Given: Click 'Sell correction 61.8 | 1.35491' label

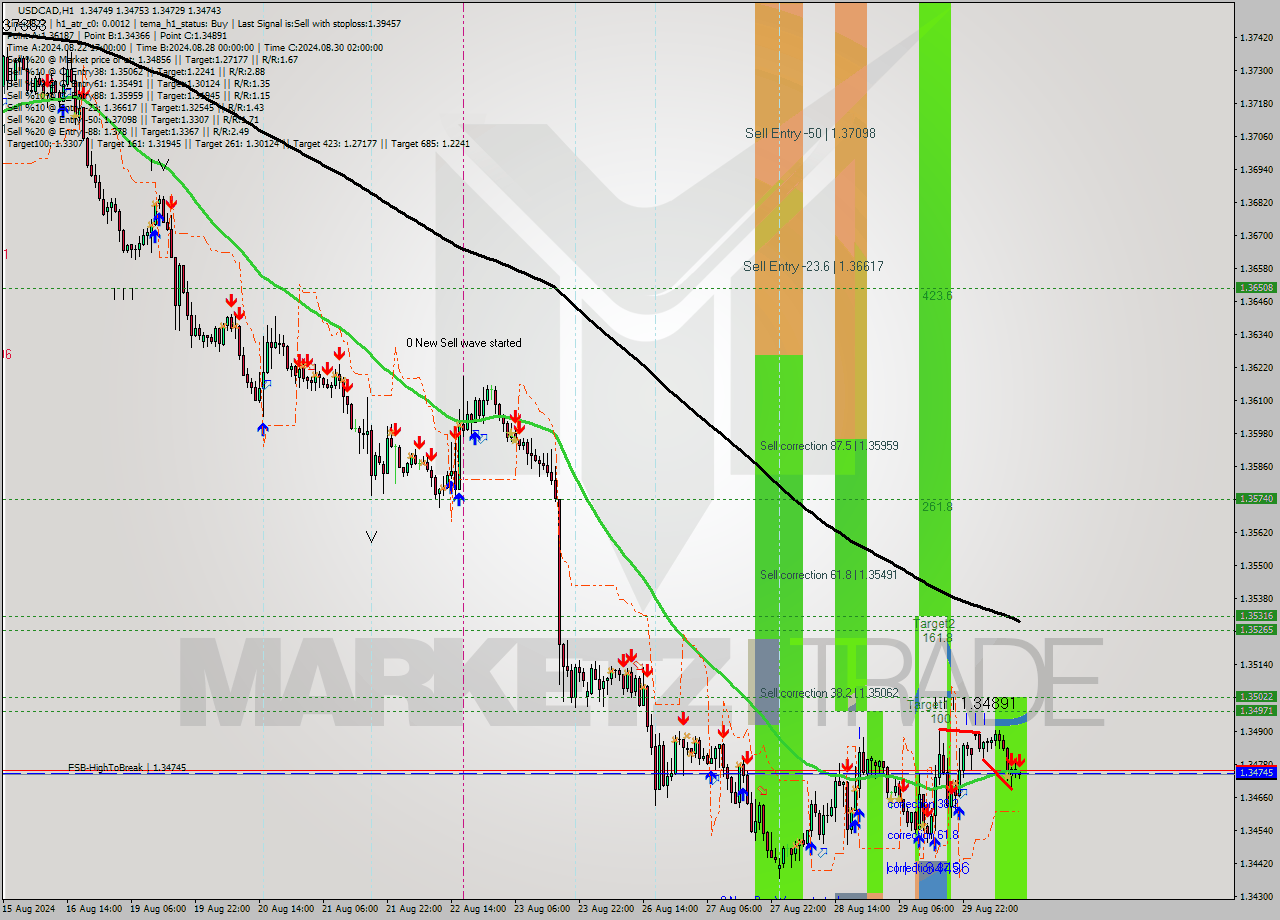Looking at the screenshot, I should coord(829,575).
